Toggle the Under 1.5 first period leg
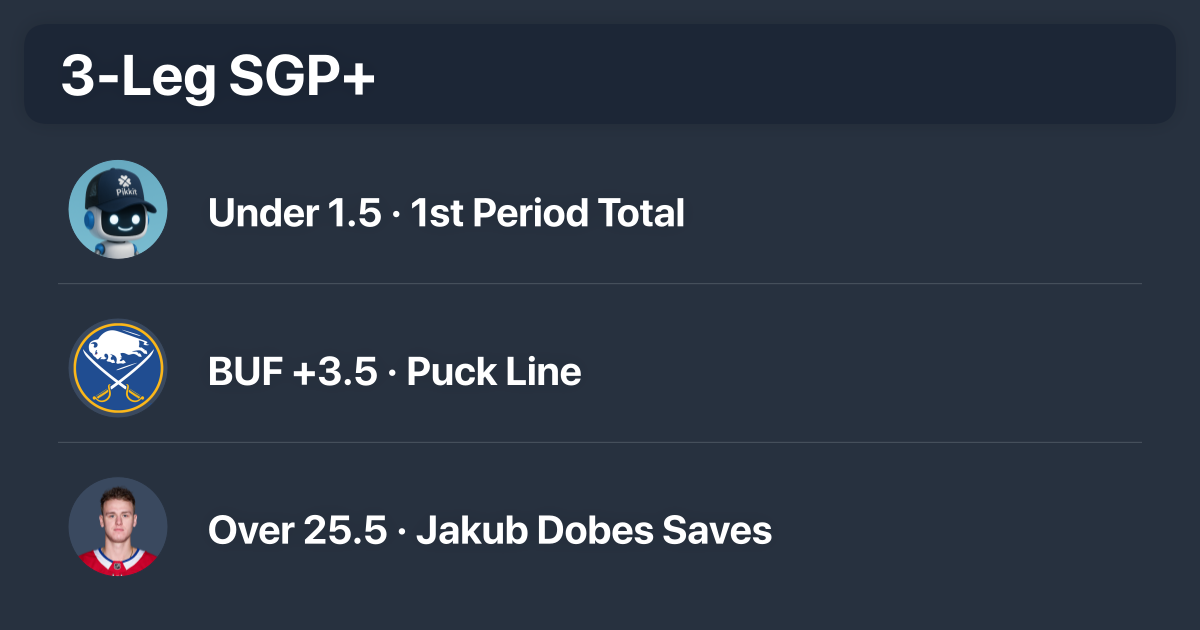This screenshot has width=1200, height=630. tap(445, 212)
